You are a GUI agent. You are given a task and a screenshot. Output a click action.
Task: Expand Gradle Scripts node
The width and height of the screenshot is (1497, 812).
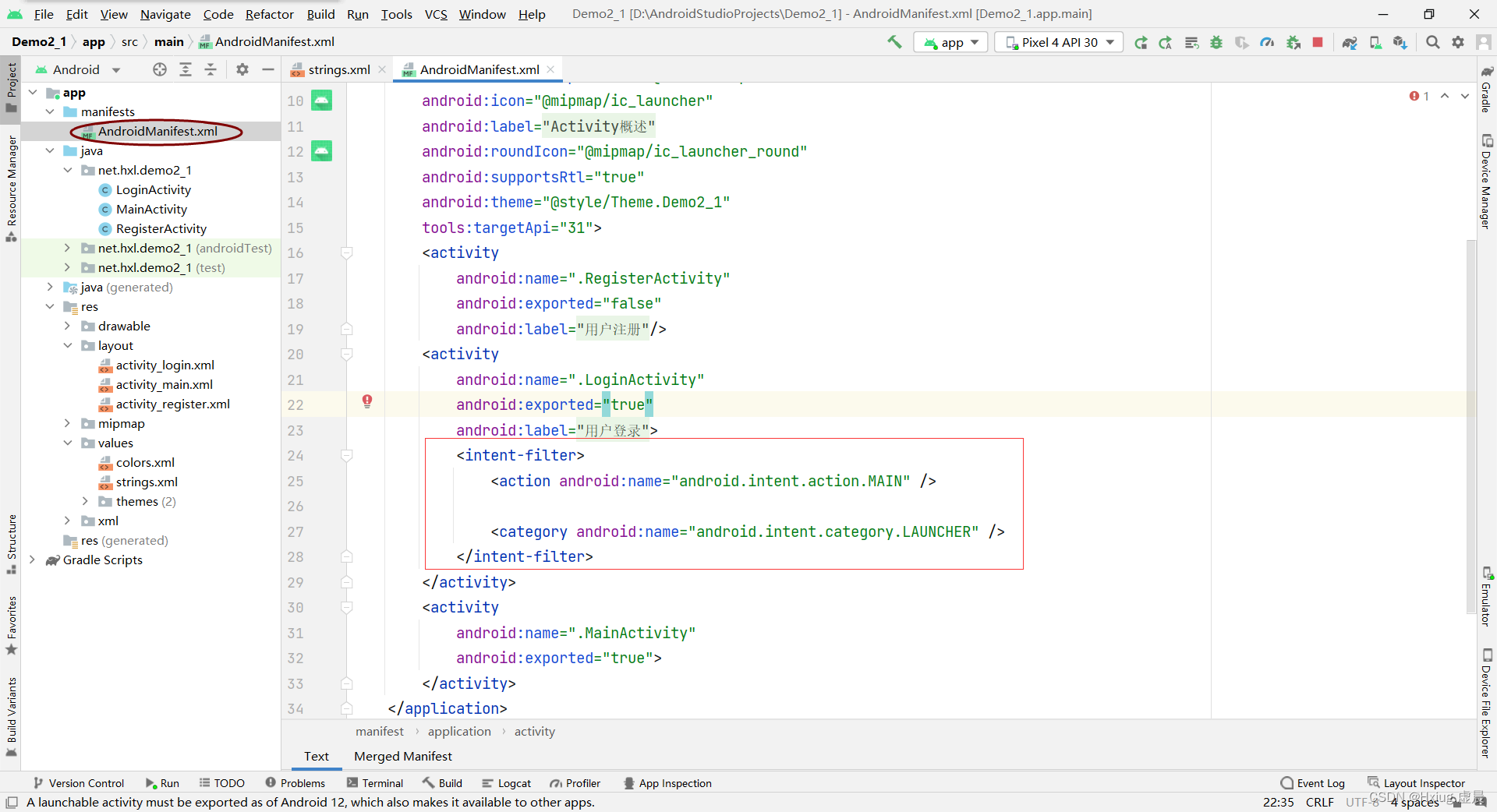[x=32, y=560]
